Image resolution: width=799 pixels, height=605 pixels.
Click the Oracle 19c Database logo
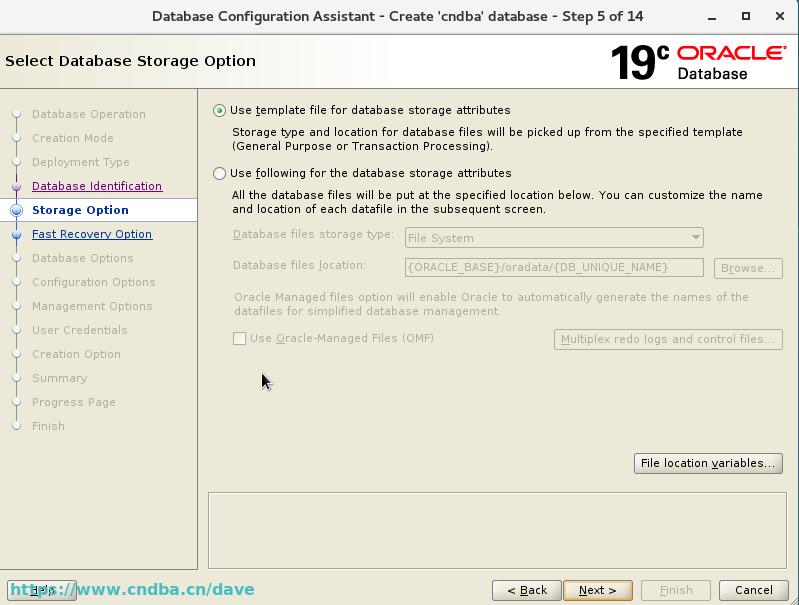coord(698,62)
